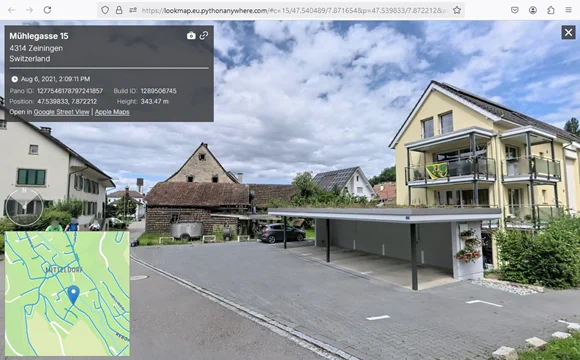Reset view with the compass control
The width and height of the screenshot is (580, 360).
[x=24, y=208]
